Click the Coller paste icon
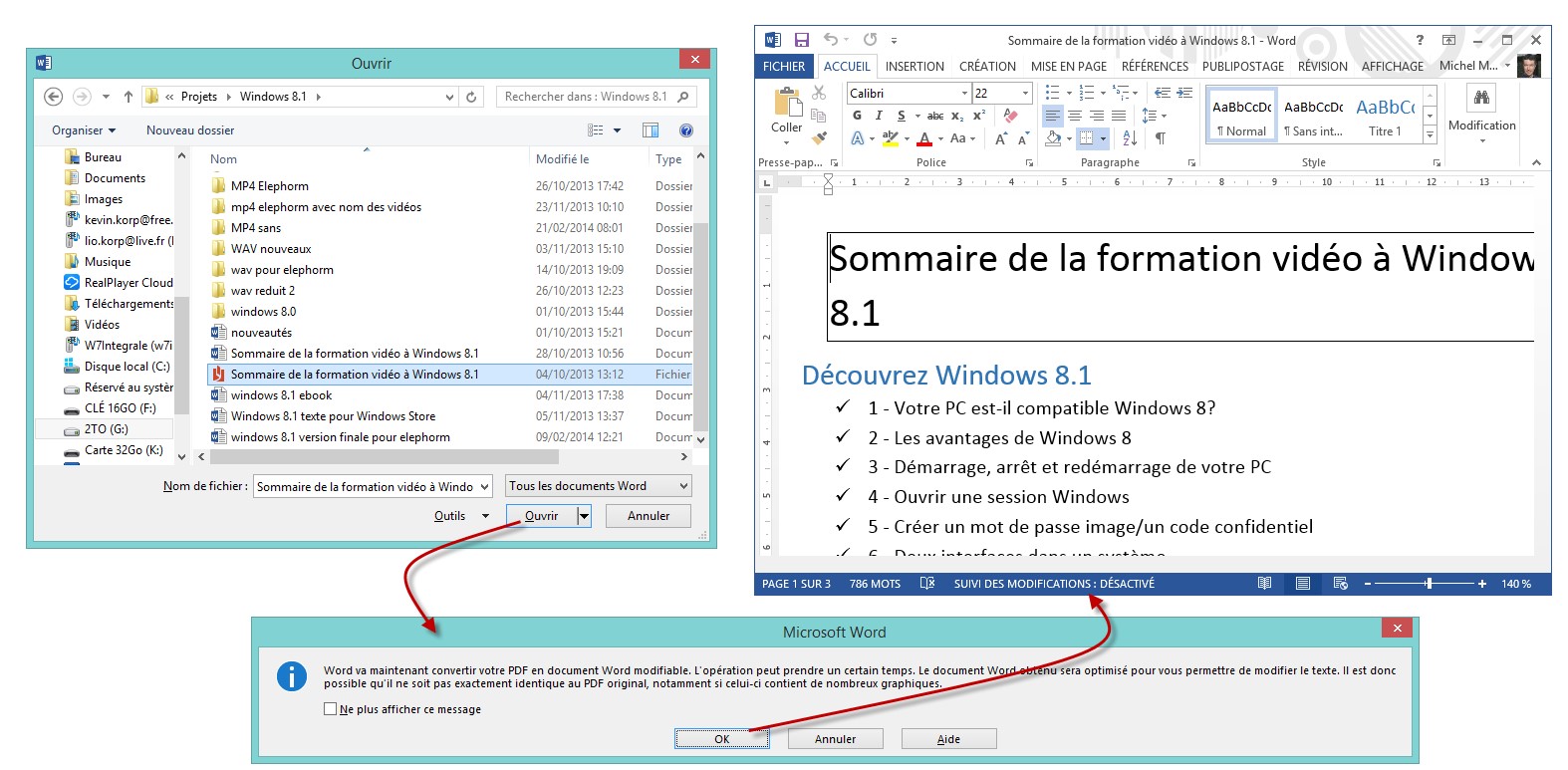The width and height of the screenshot is (1568, 770). tap(787, 104)
